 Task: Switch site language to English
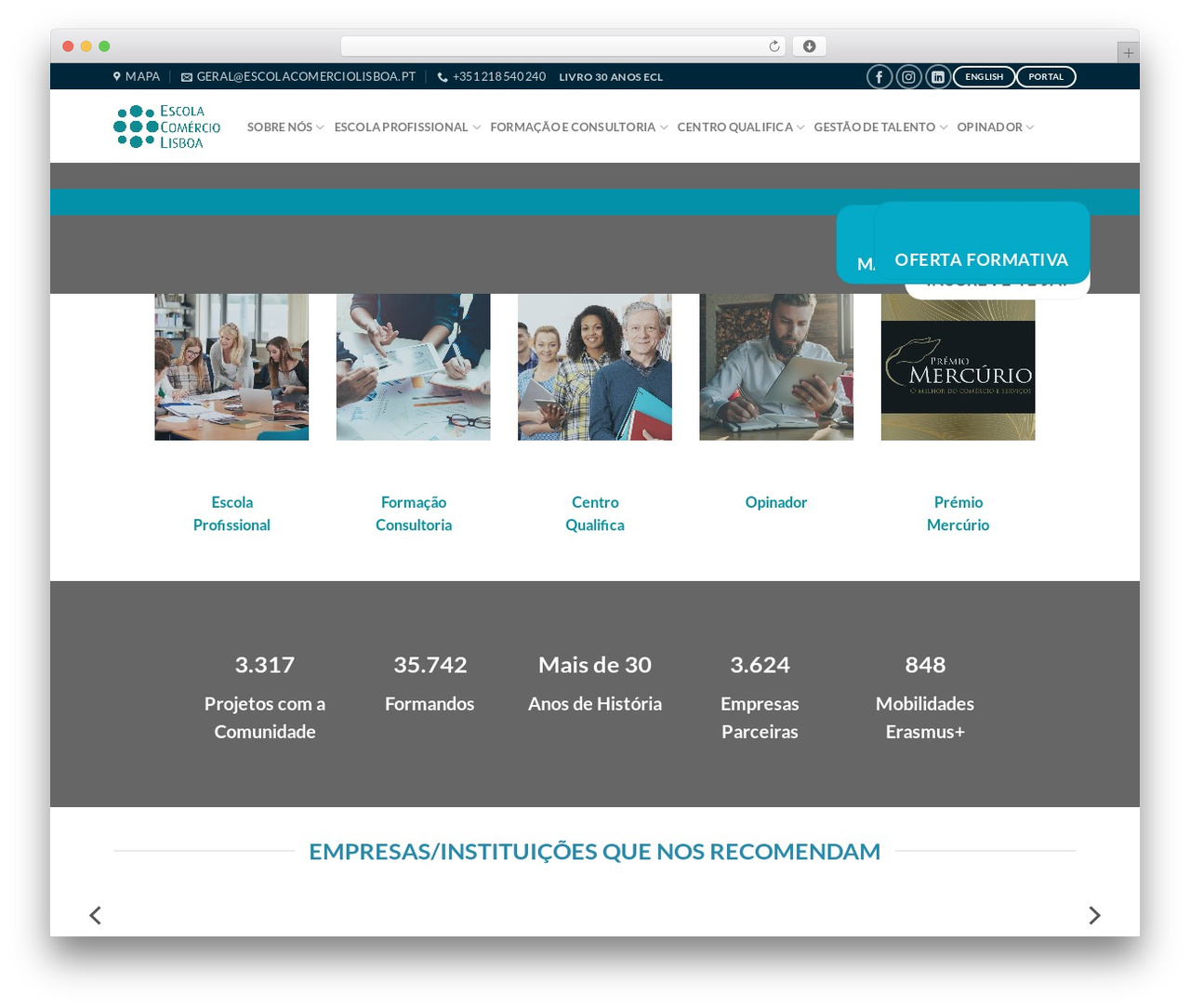pos(985,77)
